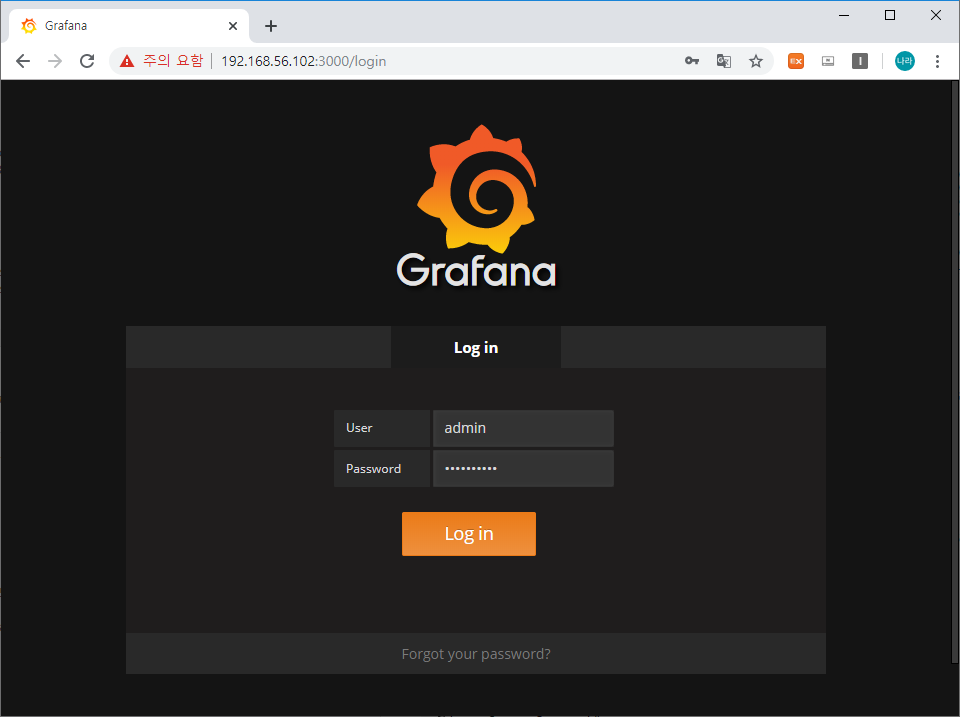This screenshot has width=960, height=717.
Task: Click the orange extension icon
Action: coord(796,61)
